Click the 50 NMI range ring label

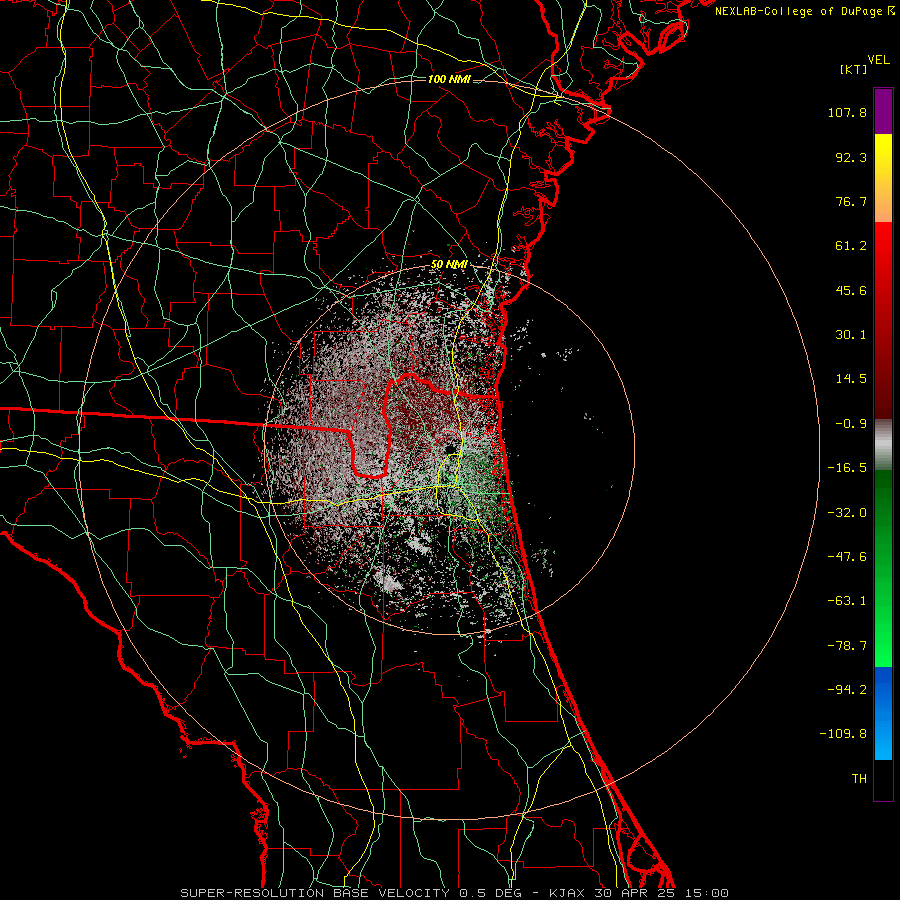[x=449, y=265]
